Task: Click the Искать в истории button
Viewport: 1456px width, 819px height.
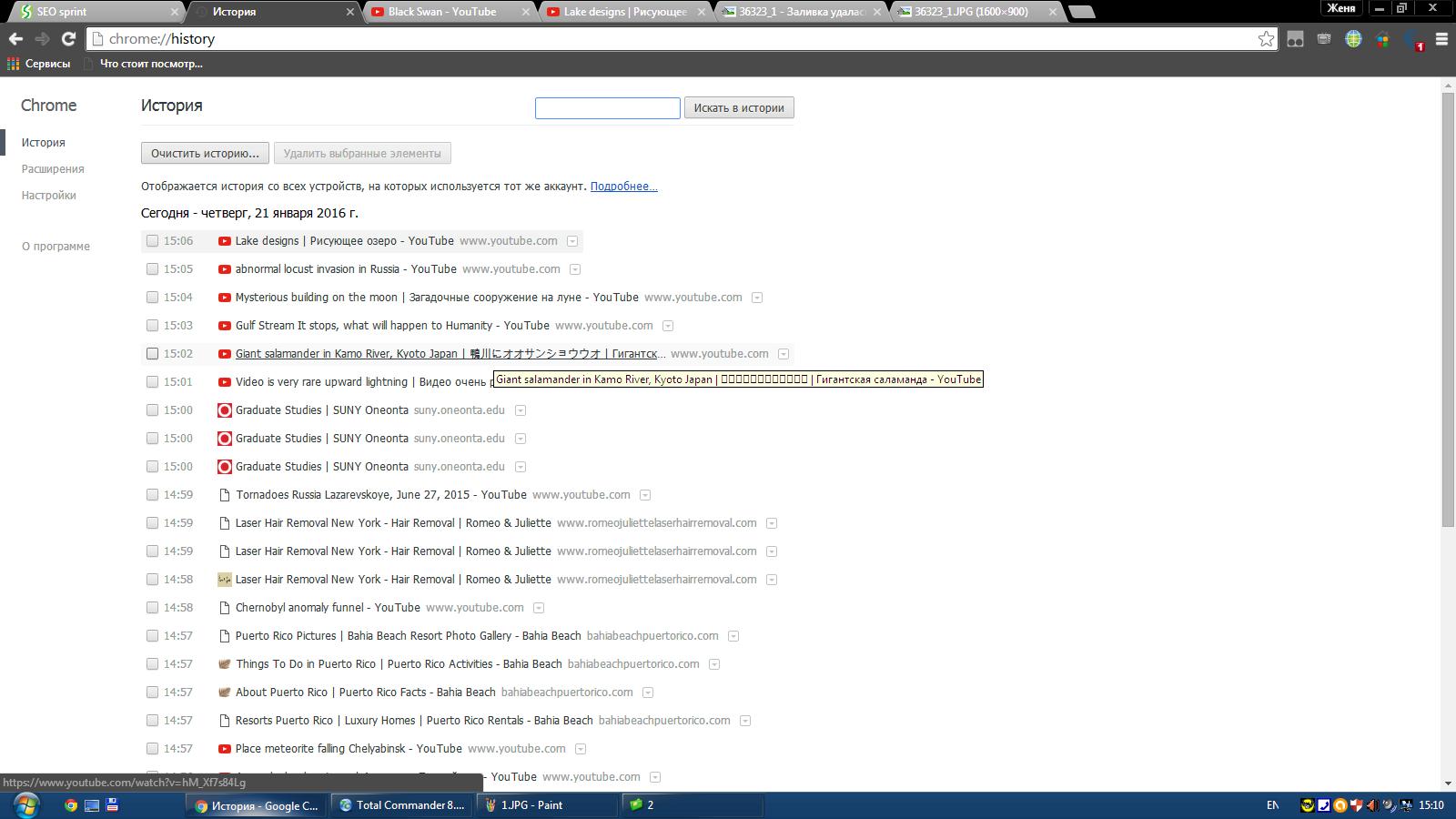Action: click(739, 108)
